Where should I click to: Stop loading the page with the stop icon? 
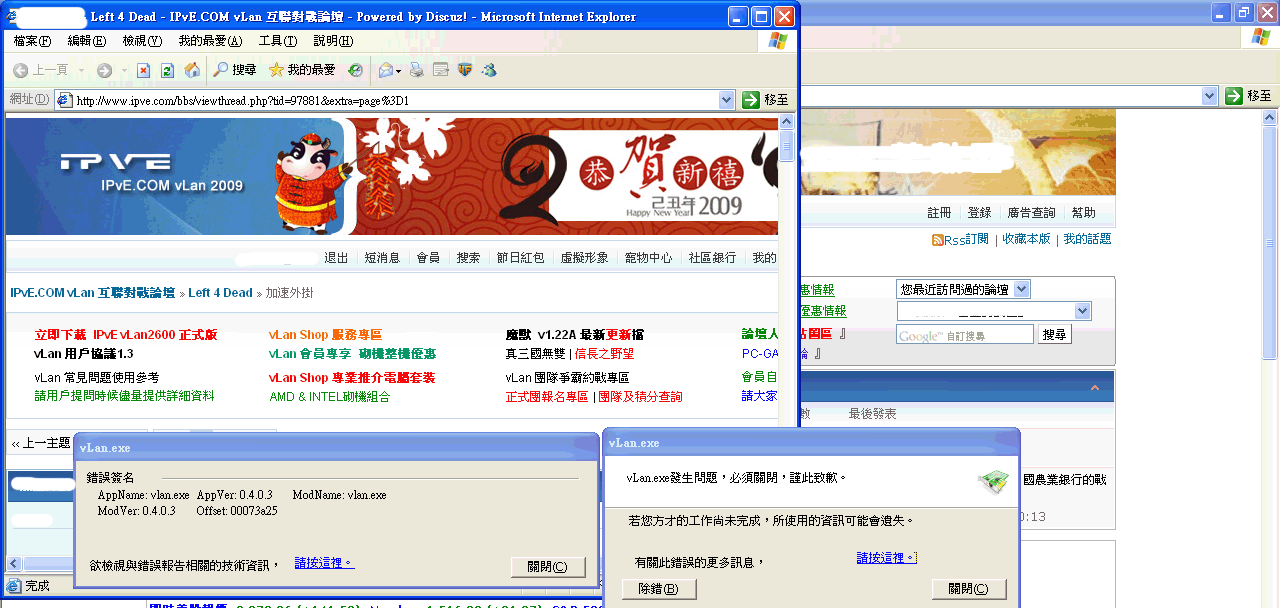click(145, 70)
